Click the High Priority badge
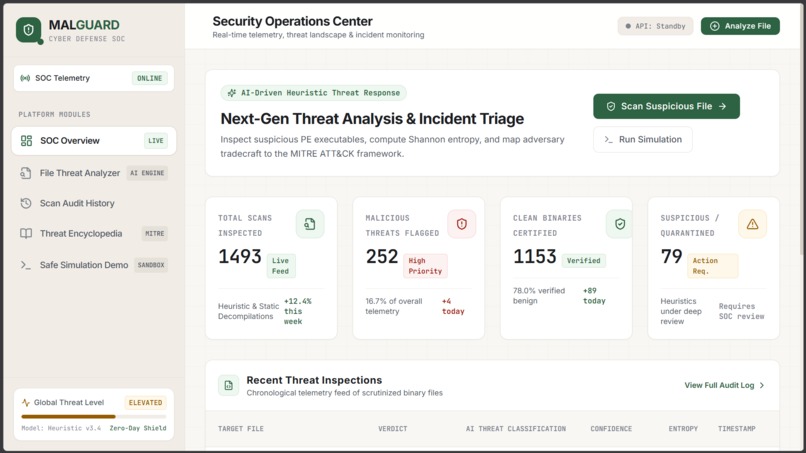 point(425,266)
